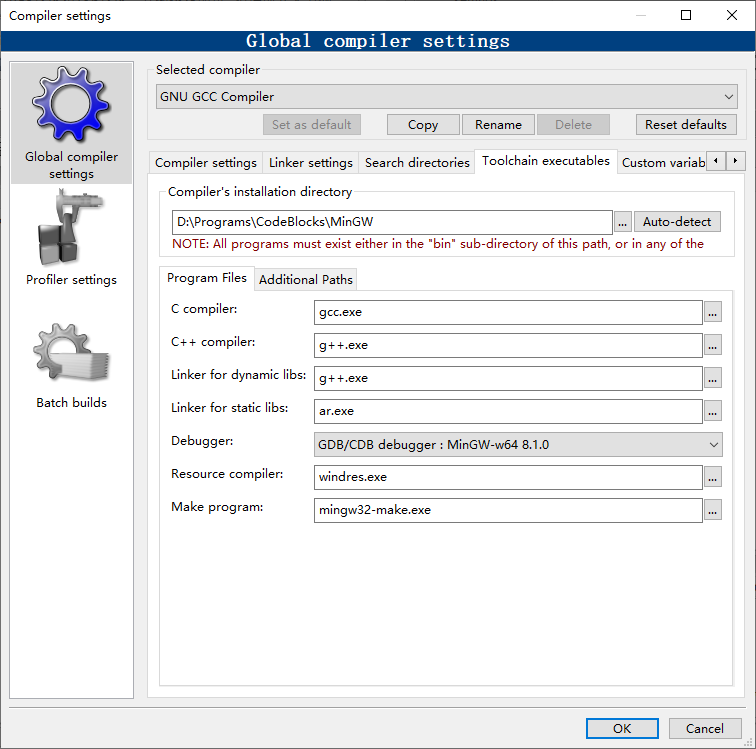
Task: Browse for the C++ compiler executable
Action: 713,345
